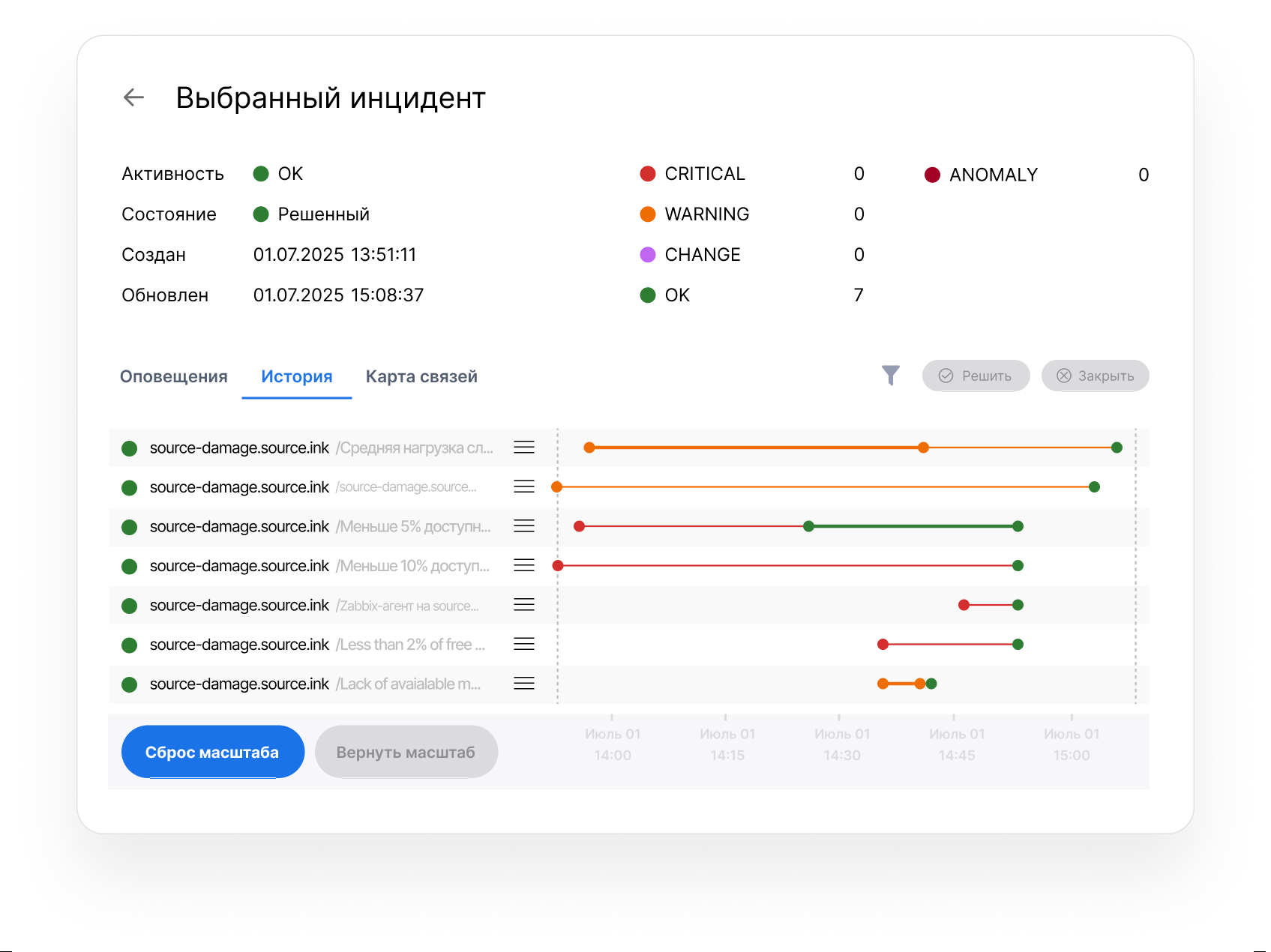Image resolution: width=1271 pixels, height=952 pixels.
Task: Open the filter funnel icon
Action: click(890, 376)
